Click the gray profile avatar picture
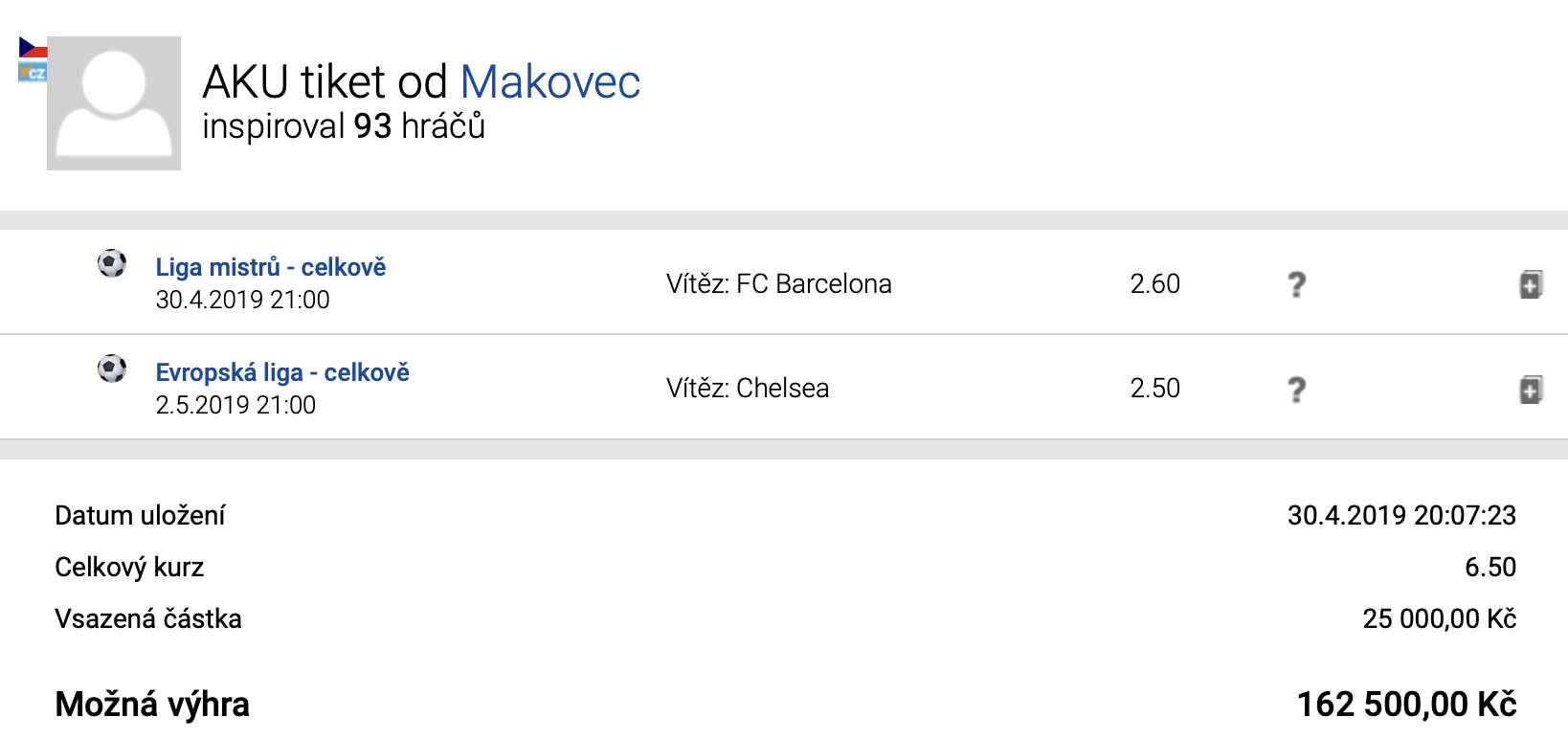1568x739 pixels. [x=114, y=103]
